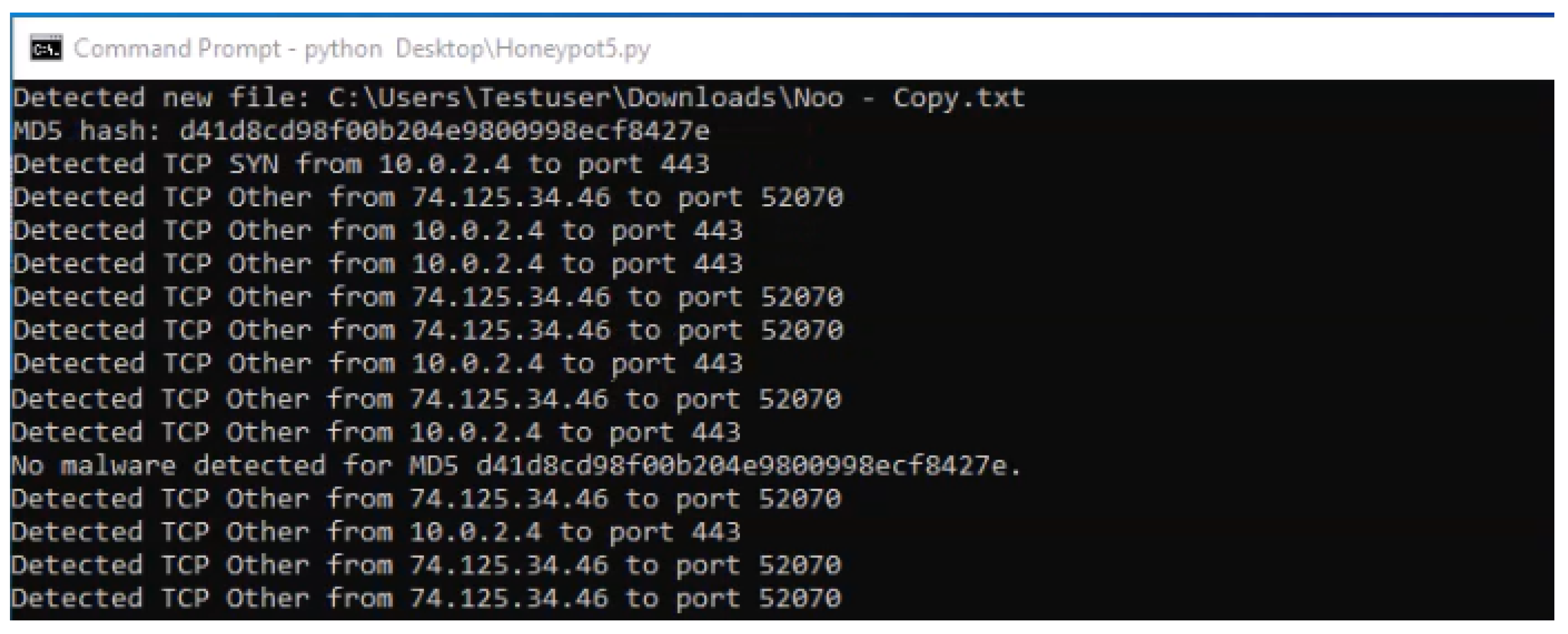The height and width of the screenshot is (634, 1568).
Task: Click the title bar empty area
Action: click(x=1095, y=48)
